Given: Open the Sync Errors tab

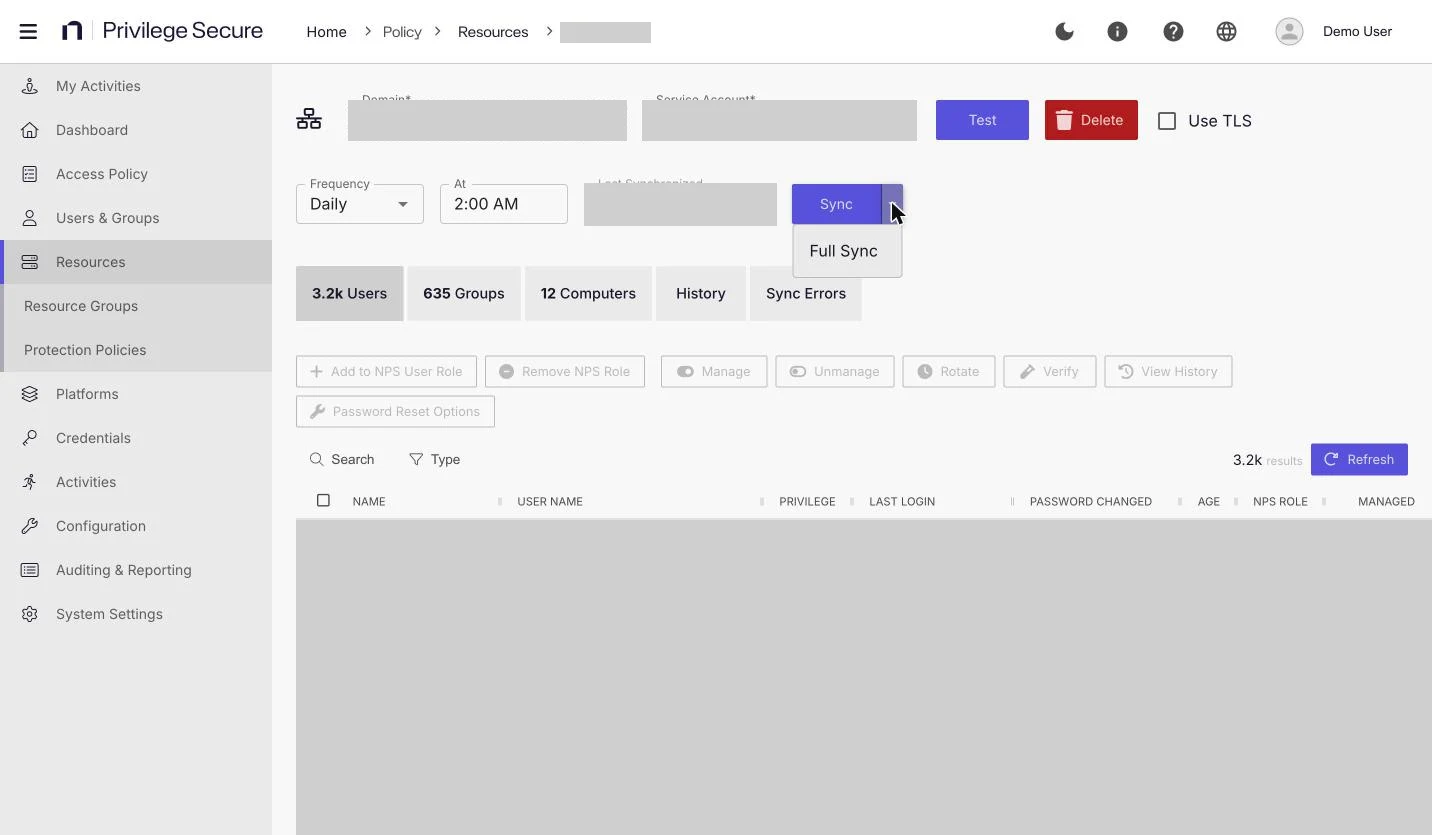Looking at the screenshot, I should [806, 293].
